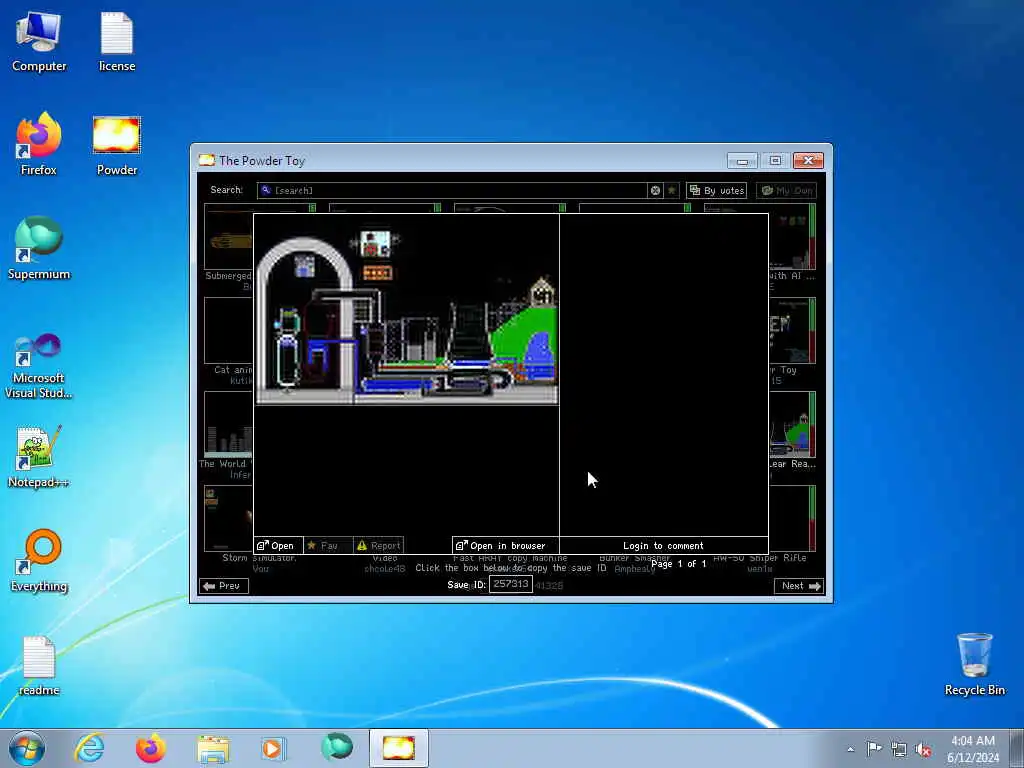Viewport: 1024px width, 768px height.
Task: Select the Supermium desktop shortcut
Action: tap(39, 249)
